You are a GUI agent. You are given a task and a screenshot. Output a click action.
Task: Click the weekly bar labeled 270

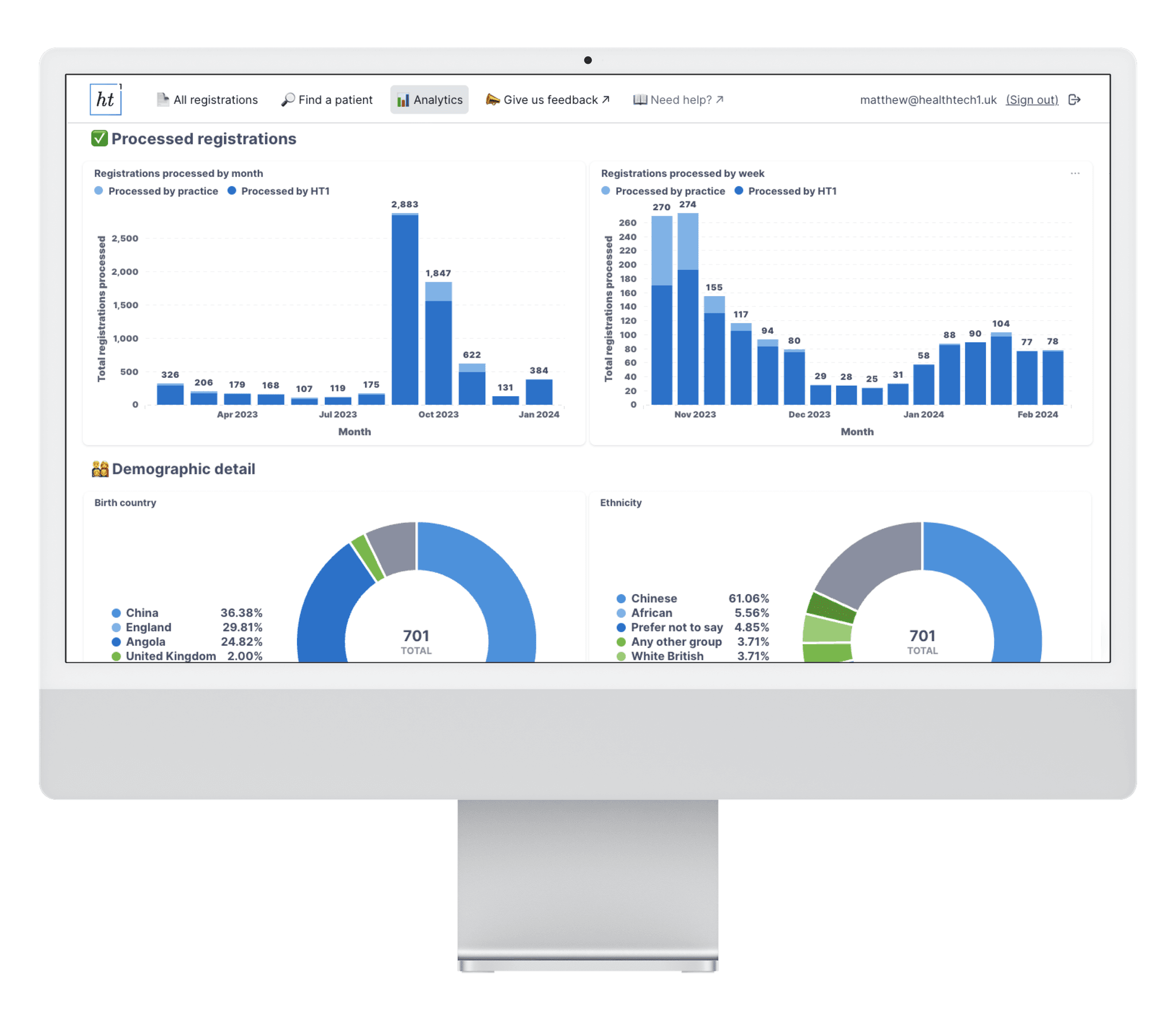[x=661, y=311]
